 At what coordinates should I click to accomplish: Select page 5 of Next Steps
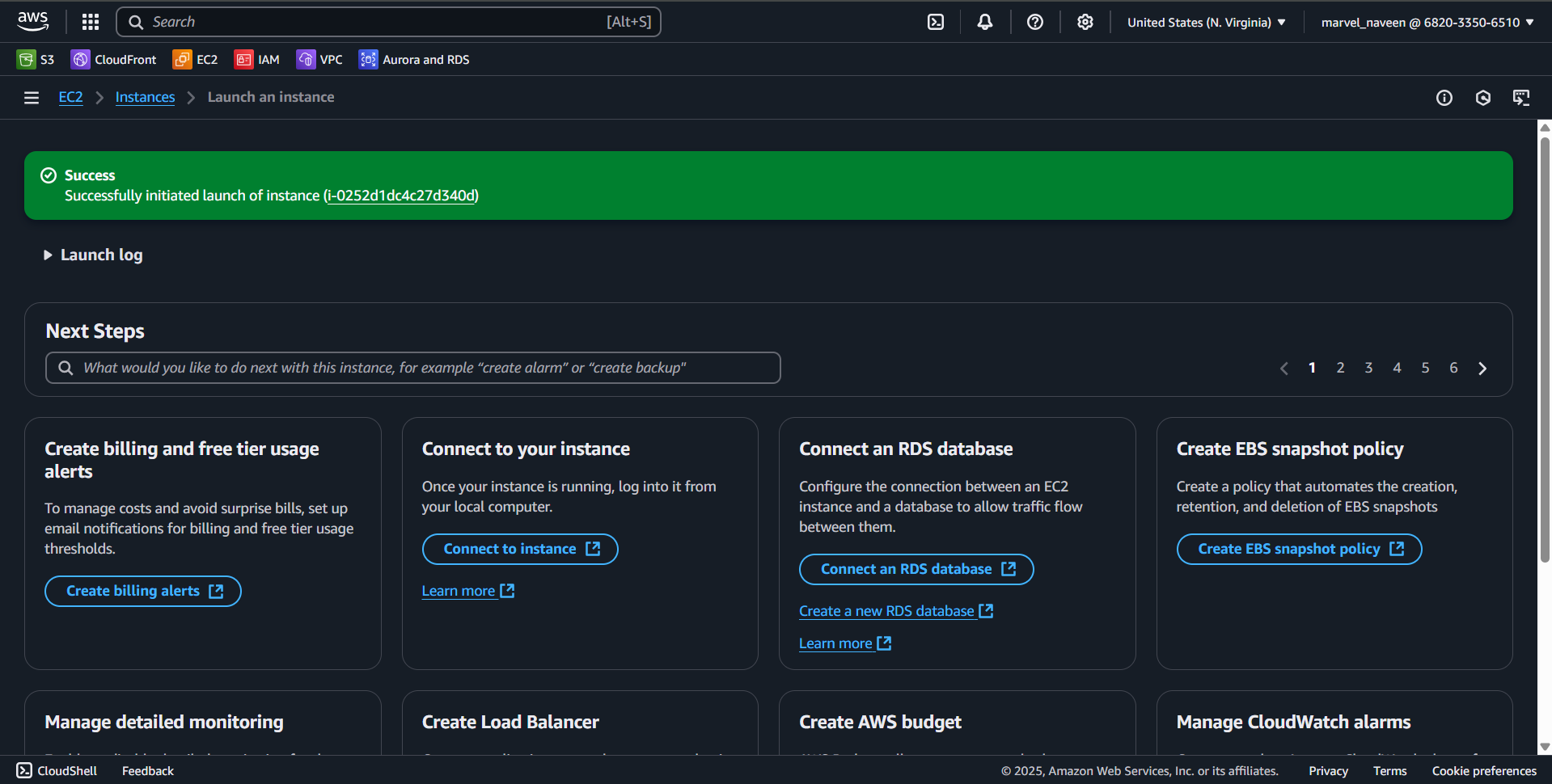(x=1425, y=368)
